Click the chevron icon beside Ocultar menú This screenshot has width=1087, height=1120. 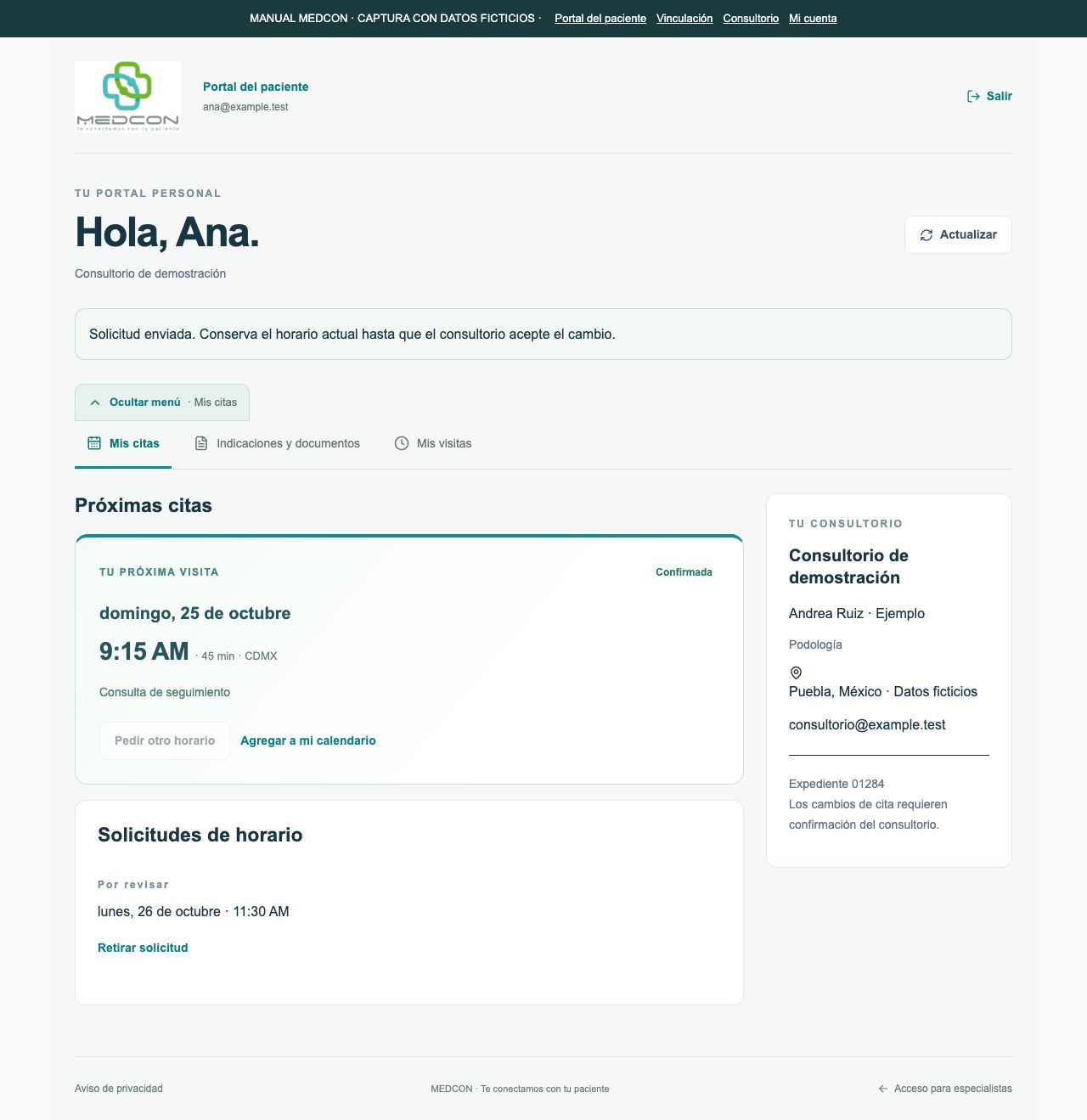tap(95, 402)
